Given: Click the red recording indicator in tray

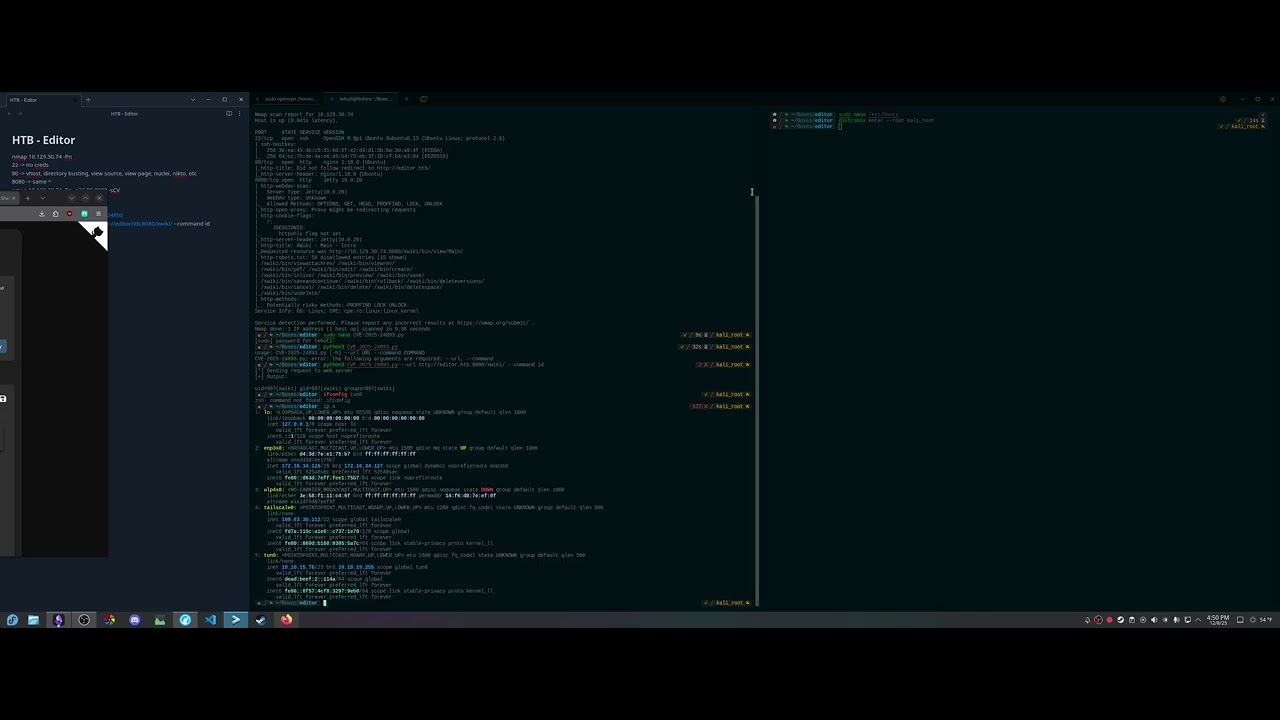Looking at the screenshot, I should (x=1109, y=620).
